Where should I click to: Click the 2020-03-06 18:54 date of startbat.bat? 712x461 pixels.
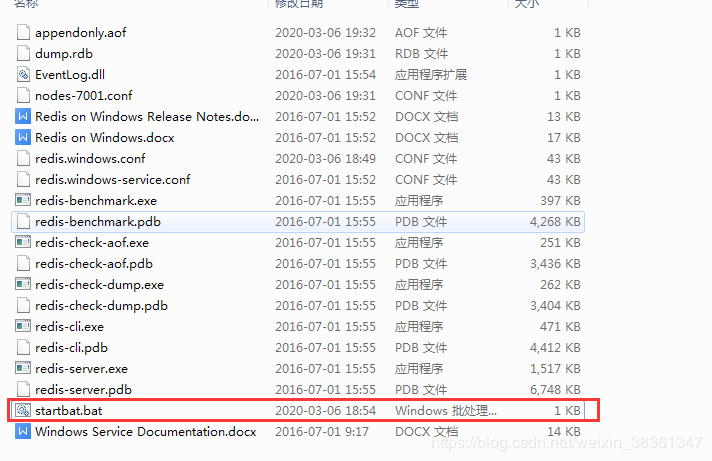(x=326, y=411)
